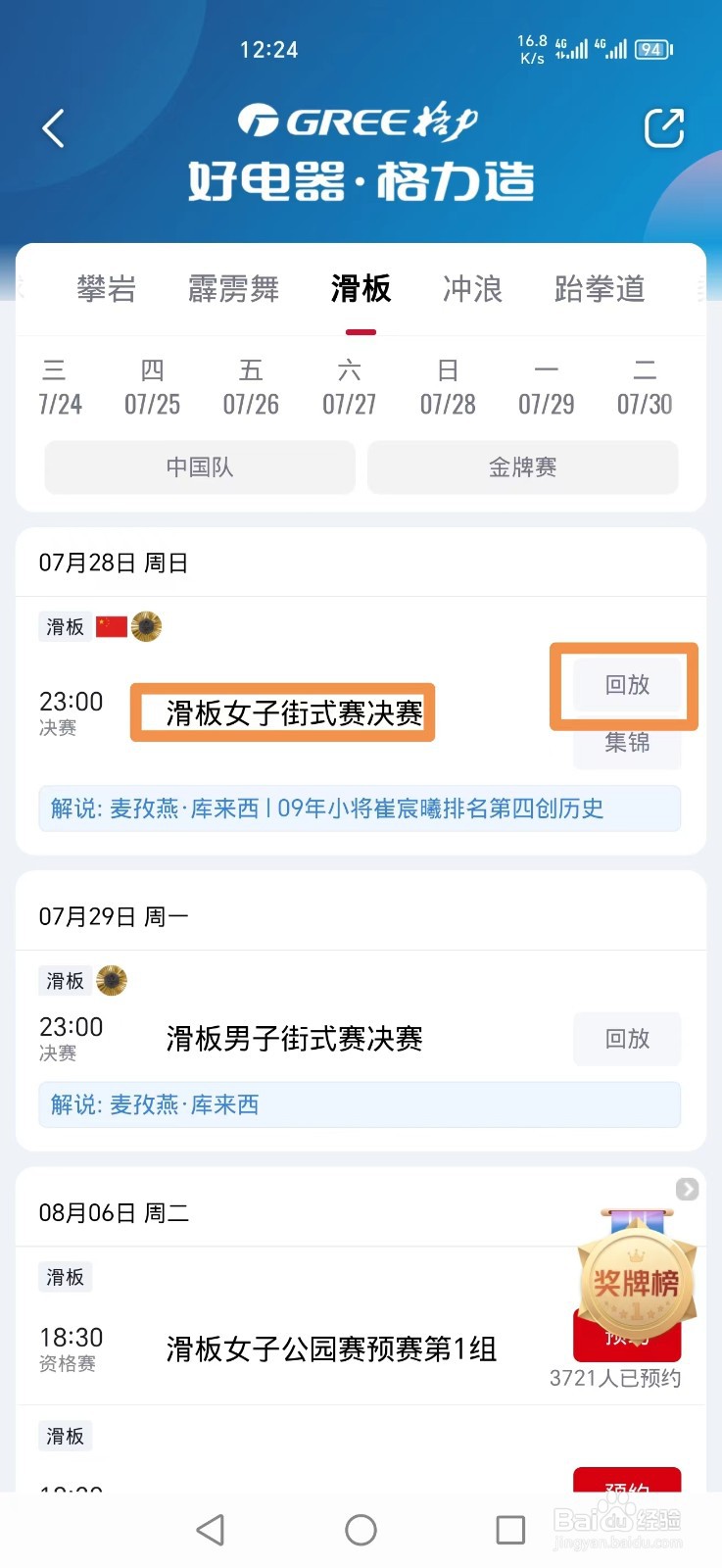Tap the Android home circle button
The image size is (722, 1568).
coord(361,1530)
